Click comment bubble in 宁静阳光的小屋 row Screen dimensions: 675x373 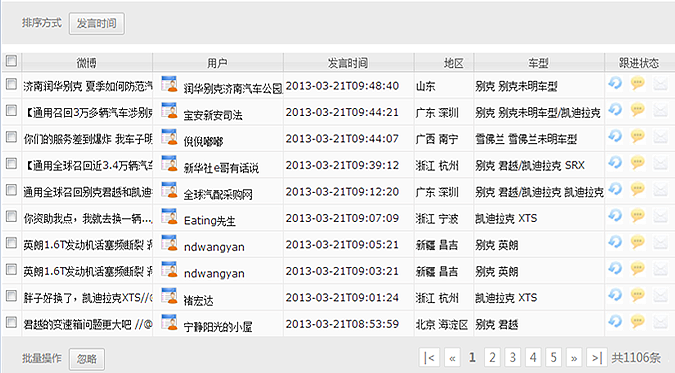tap(638, 321)
